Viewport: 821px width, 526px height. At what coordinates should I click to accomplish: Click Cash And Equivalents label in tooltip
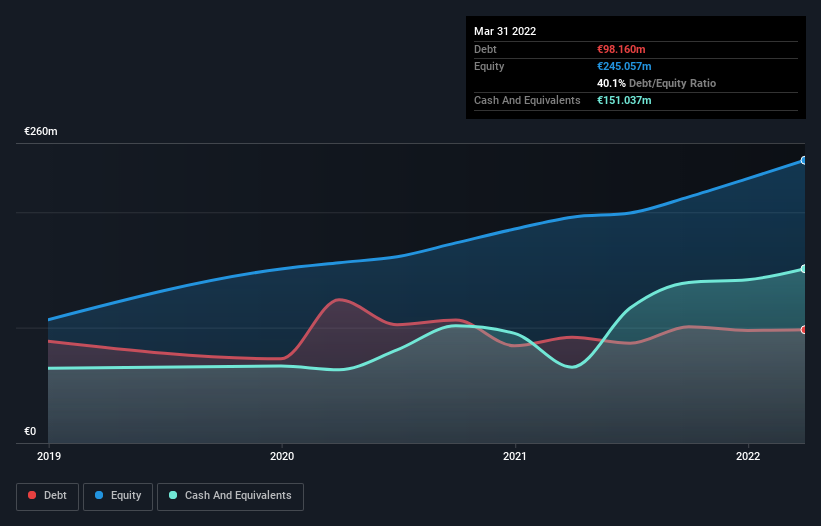(527, 100)
